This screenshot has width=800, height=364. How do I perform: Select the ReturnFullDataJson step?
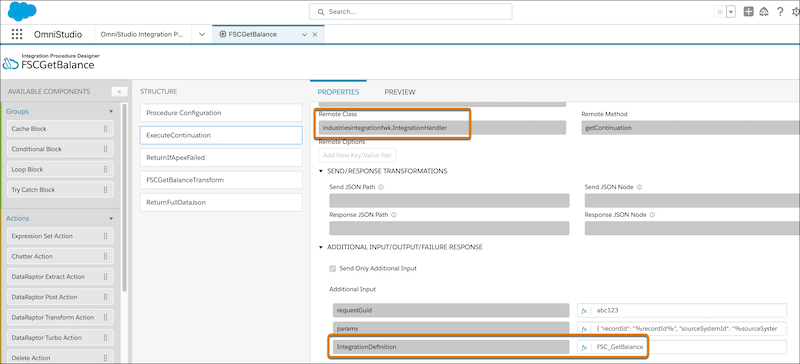(221, 203)
